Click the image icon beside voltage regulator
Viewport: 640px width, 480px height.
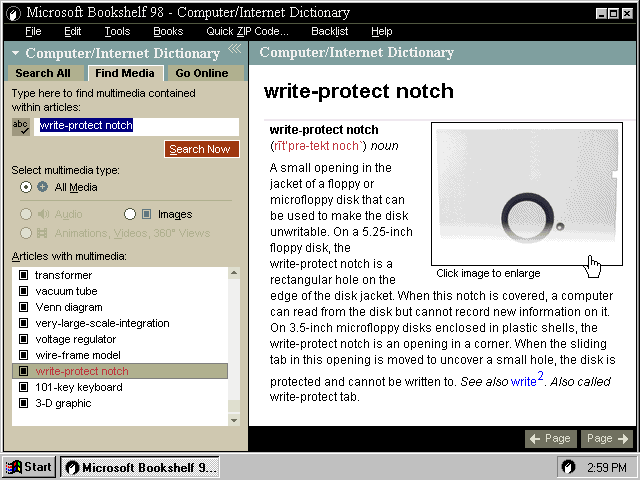pos(24,339)
